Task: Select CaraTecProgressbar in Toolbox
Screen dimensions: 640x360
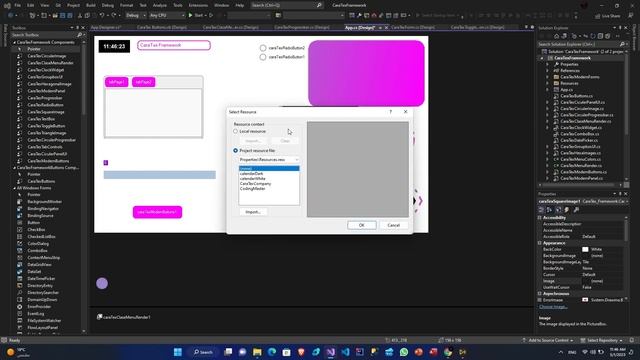Action: coord(45,98)
